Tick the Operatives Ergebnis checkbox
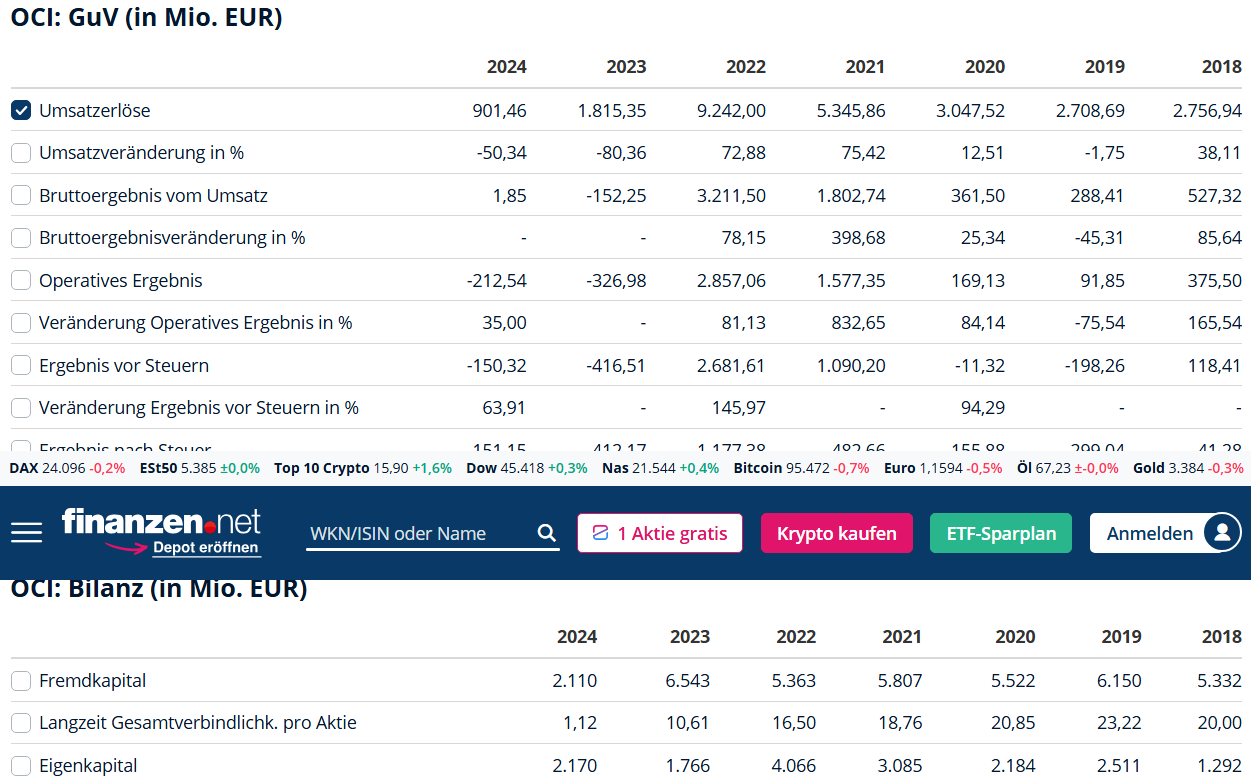1251x782 pixels. 21,281
